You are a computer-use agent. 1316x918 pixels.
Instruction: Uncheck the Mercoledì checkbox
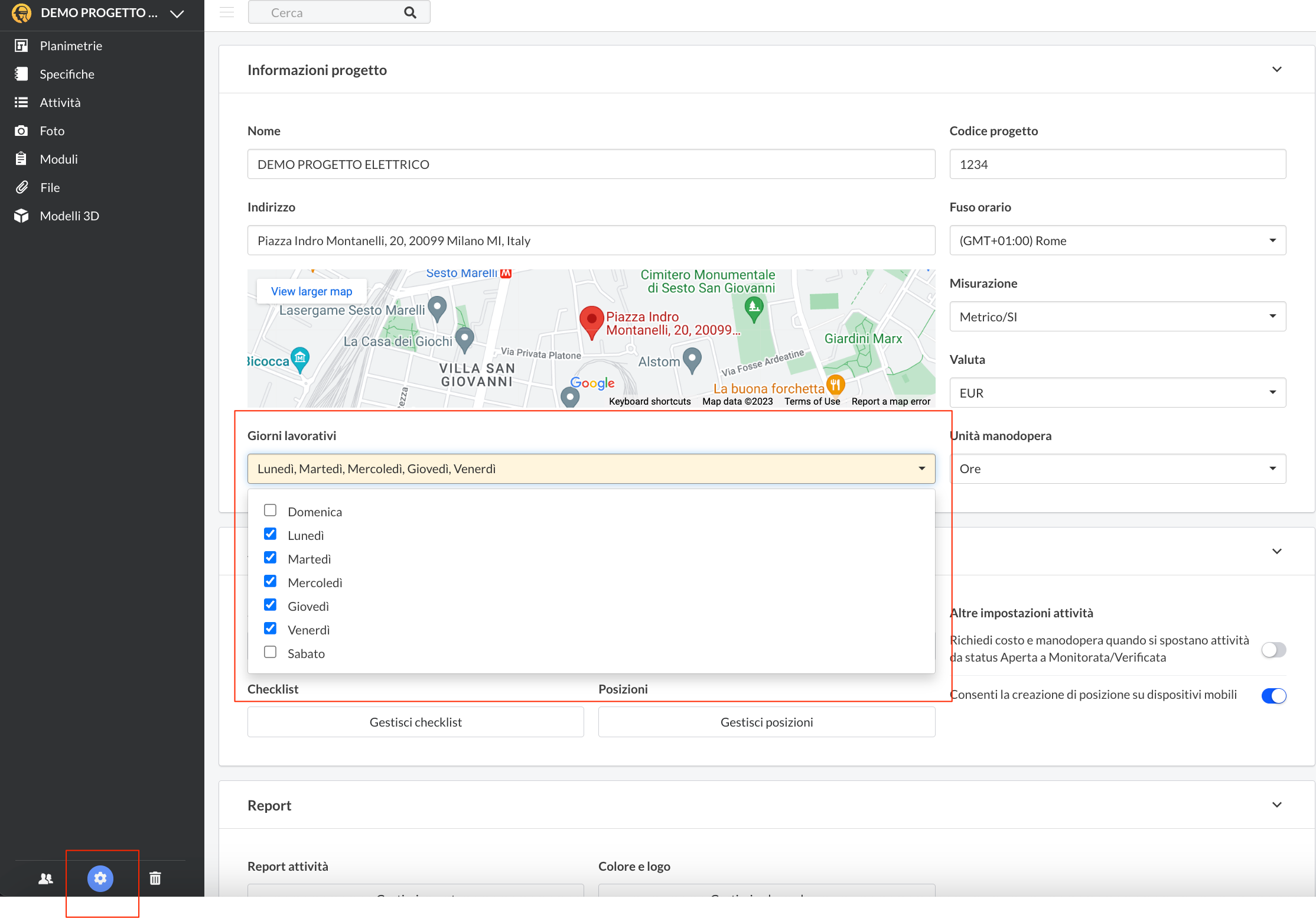pyautogui.click(x=270, y=581)
